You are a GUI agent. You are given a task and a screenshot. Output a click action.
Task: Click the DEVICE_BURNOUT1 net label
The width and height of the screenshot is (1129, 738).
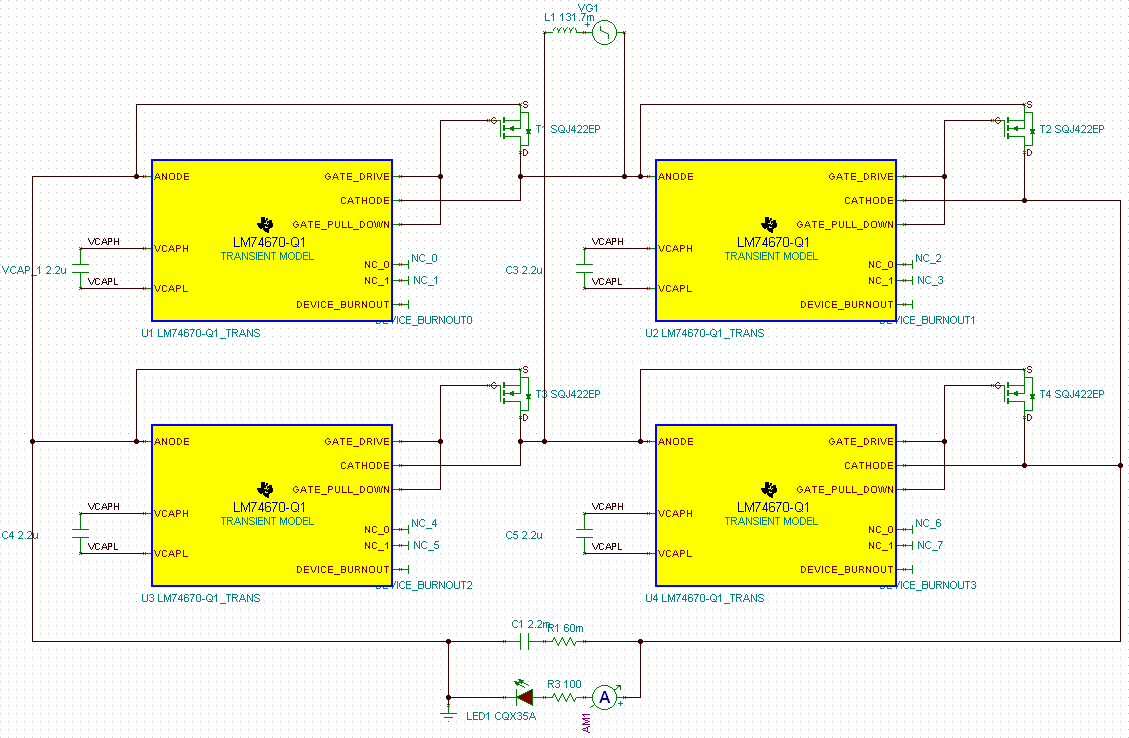point(927,320)
